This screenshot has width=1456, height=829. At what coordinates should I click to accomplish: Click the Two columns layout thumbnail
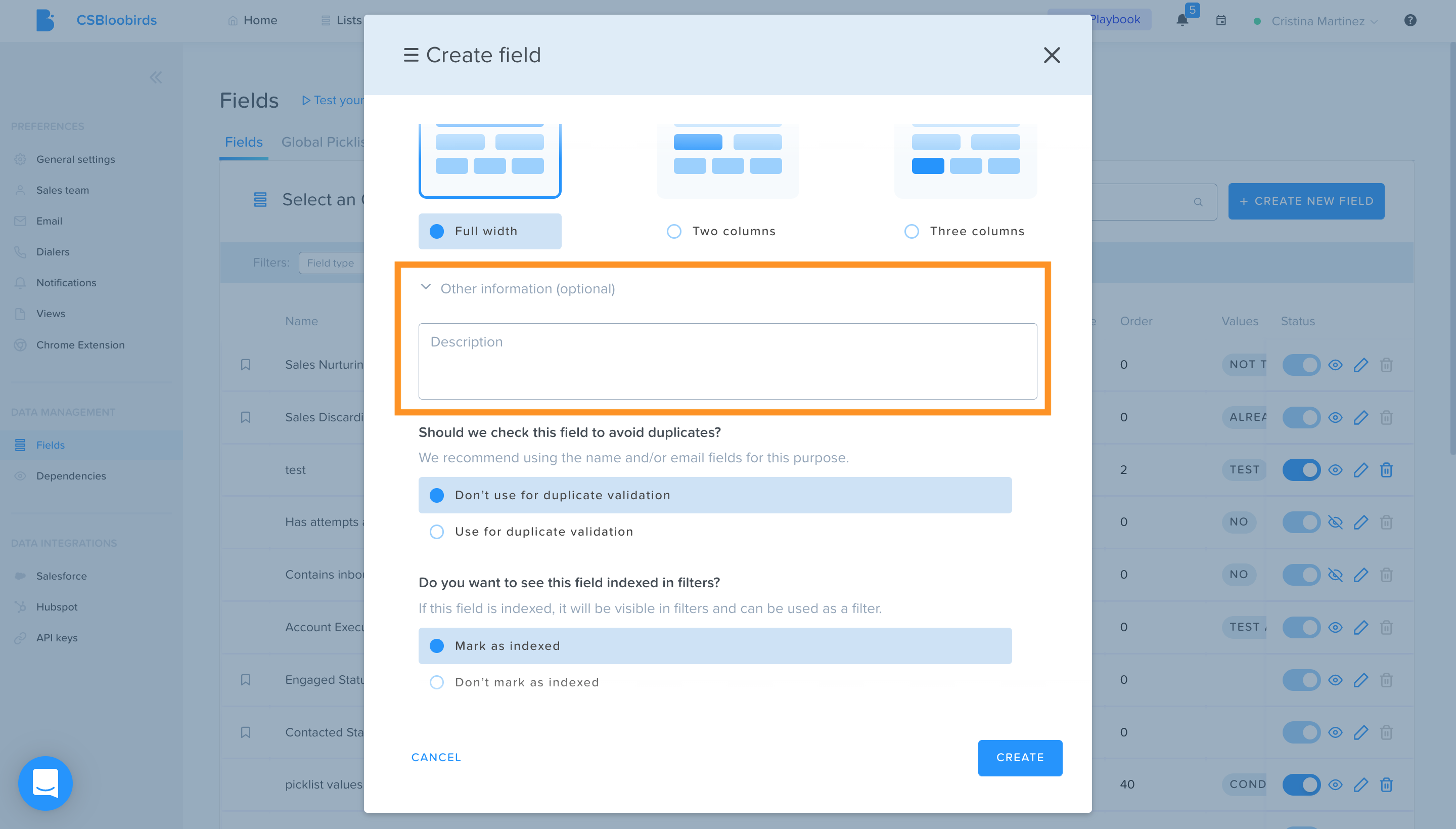point(727,160)
